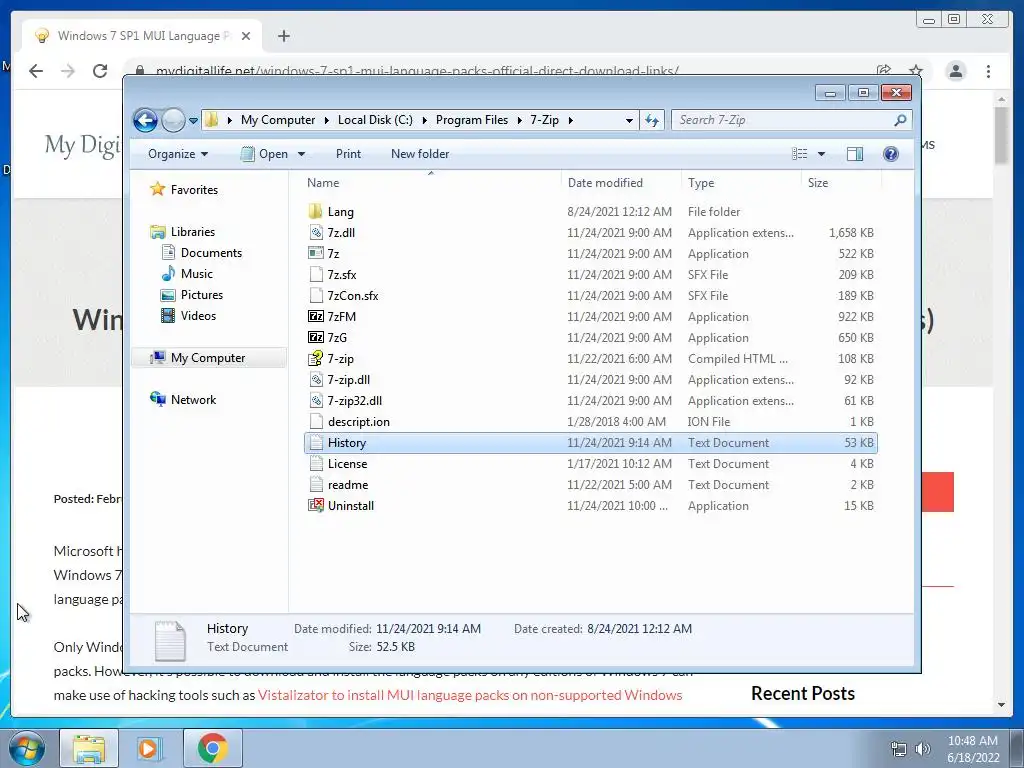Click the volume icon in system tray
The image size is (1024, 768).
[922, 748]
